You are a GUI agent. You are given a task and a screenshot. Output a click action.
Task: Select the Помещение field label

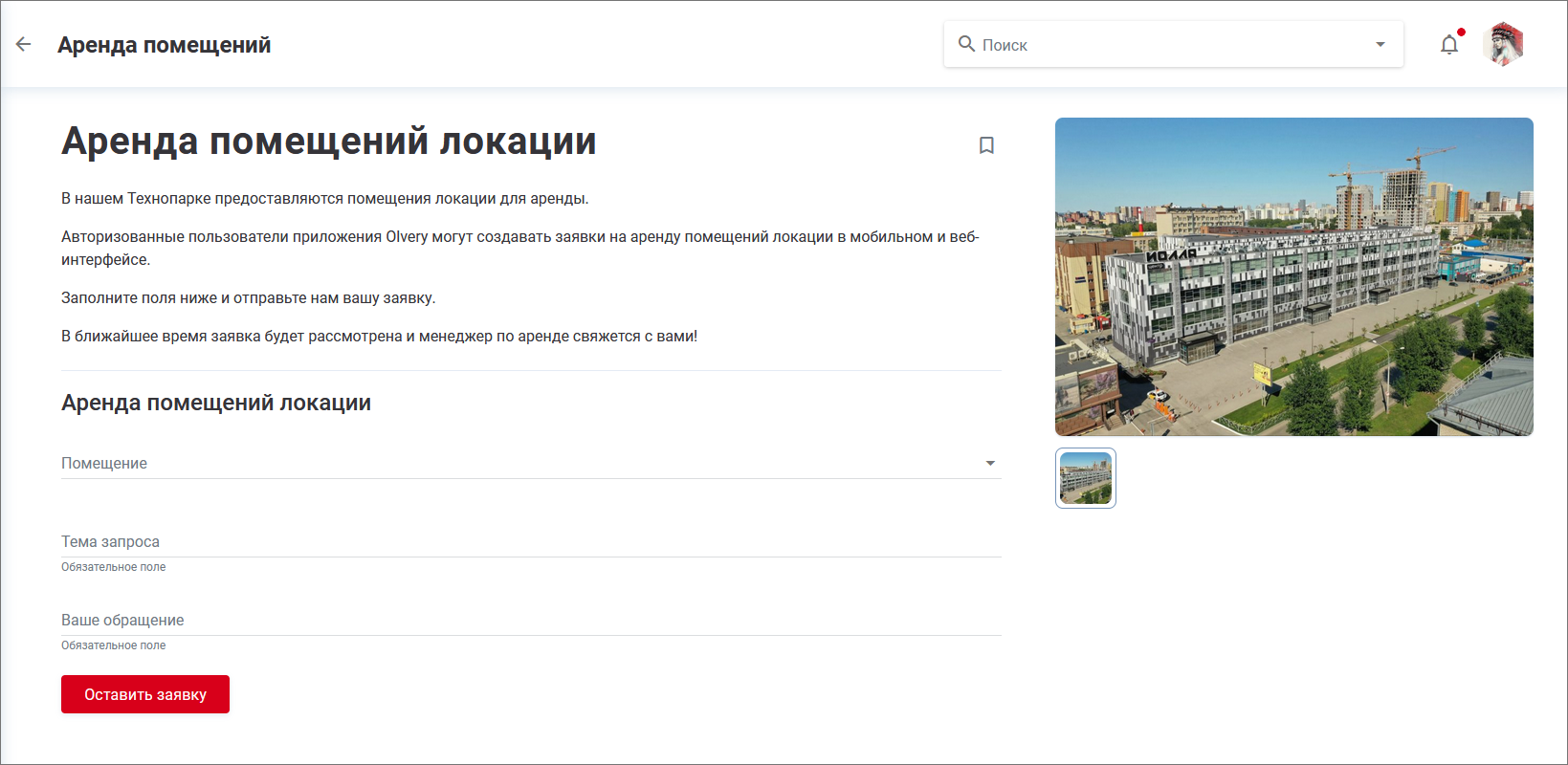(104, 463)
